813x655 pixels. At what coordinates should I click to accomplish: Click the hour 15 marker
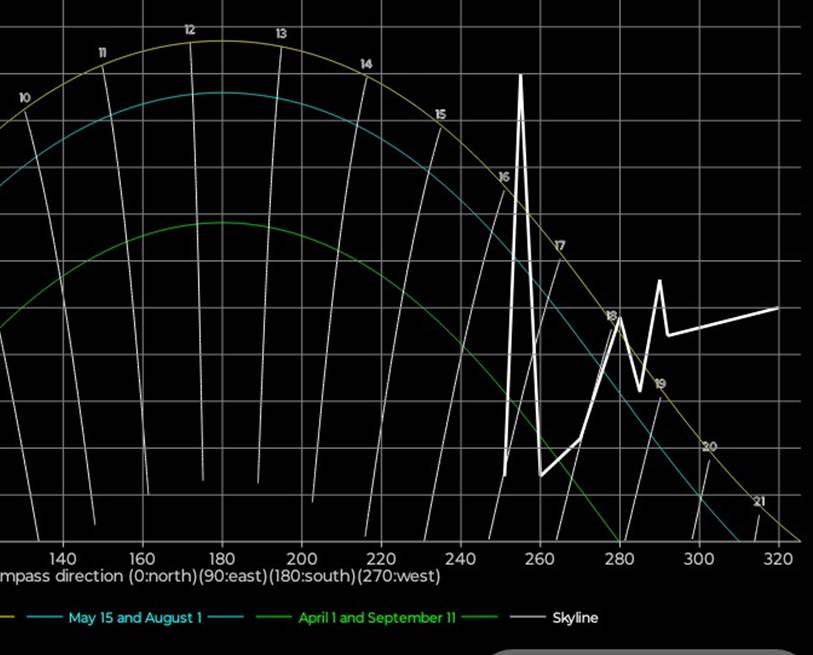click(x=441, y=115)
